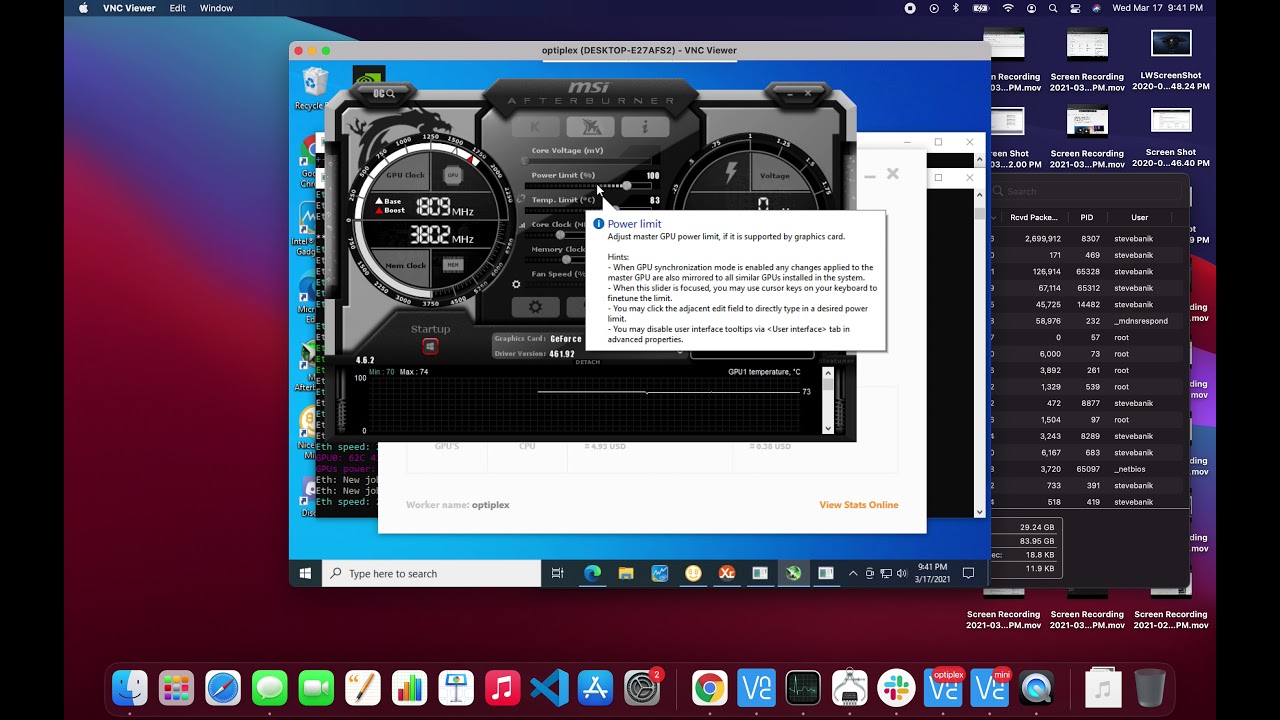Screen dimensions: 1280x720
Task: Open Microsoft Edge from Windows taskbar
Action: 592,573
